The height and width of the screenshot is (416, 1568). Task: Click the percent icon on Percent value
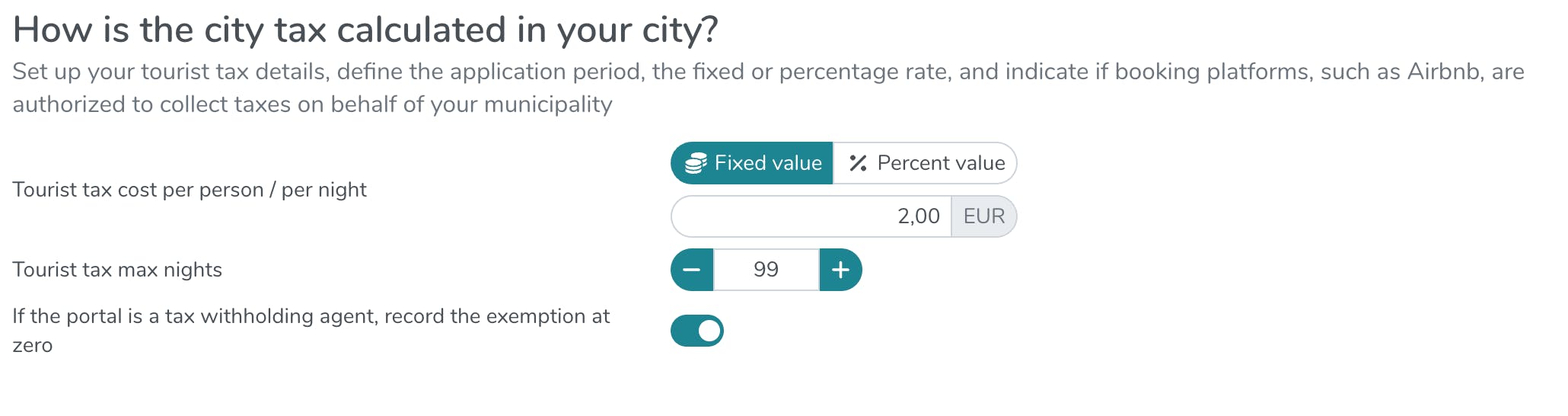(x=858, y=164)
